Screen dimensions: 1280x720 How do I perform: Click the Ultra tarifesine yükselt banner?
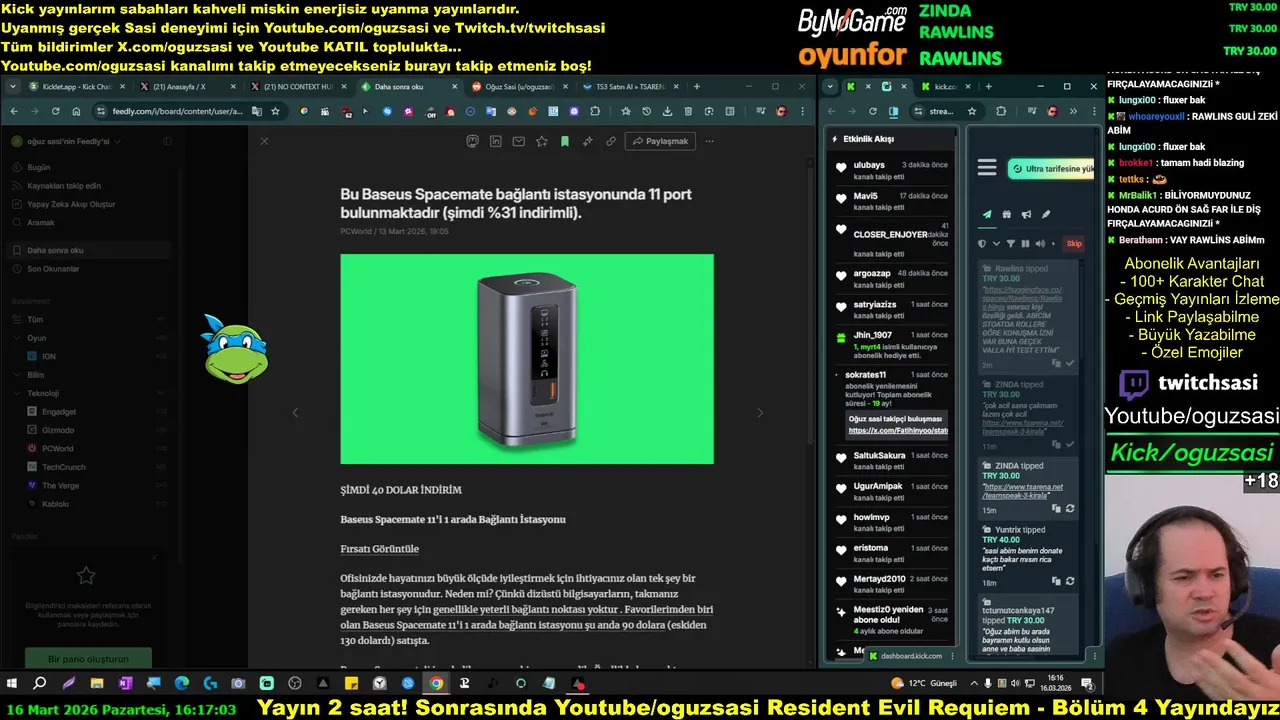pyautogui.click(x=1051, y=169)
